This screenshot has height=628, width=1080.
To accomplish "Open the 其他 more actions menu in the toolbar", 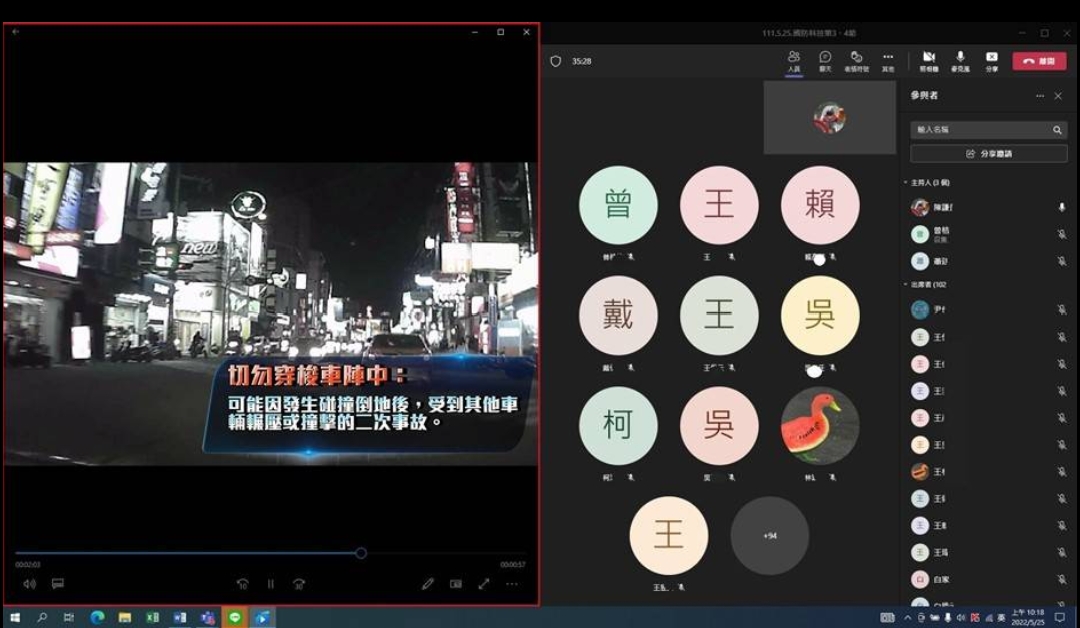I will click(x=887, y=60).
